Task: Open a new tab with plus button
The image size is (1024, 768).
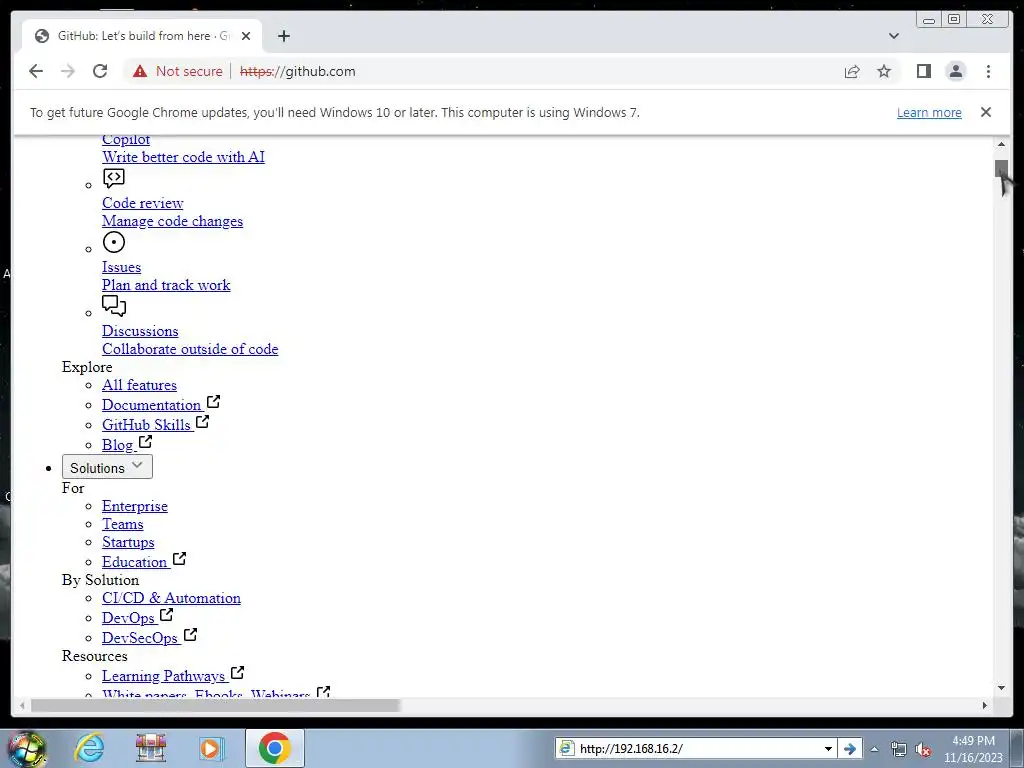Action: pos(283,36)
